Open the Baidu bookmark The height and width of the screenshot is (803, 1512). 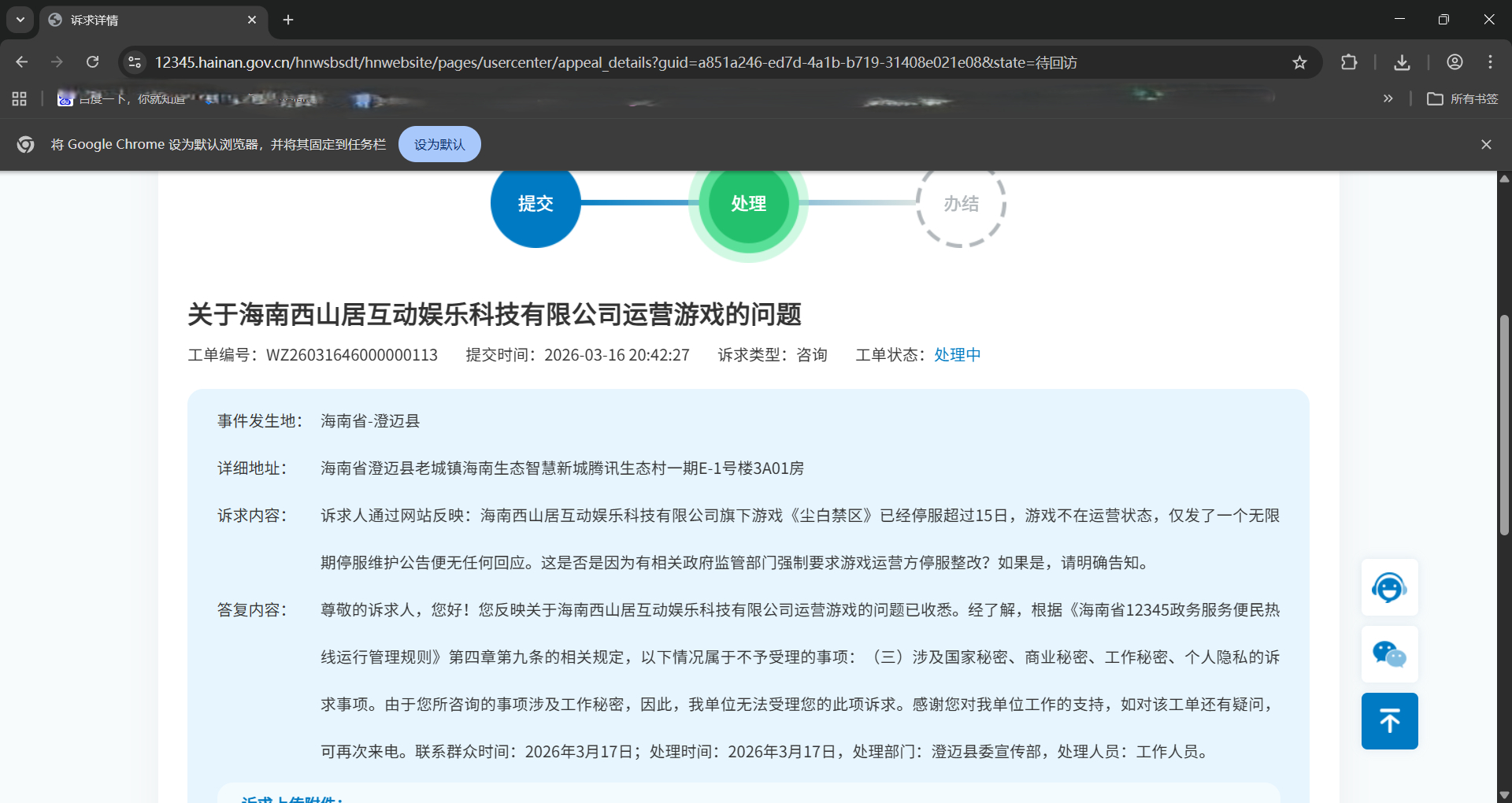click(x=122, y=98)
